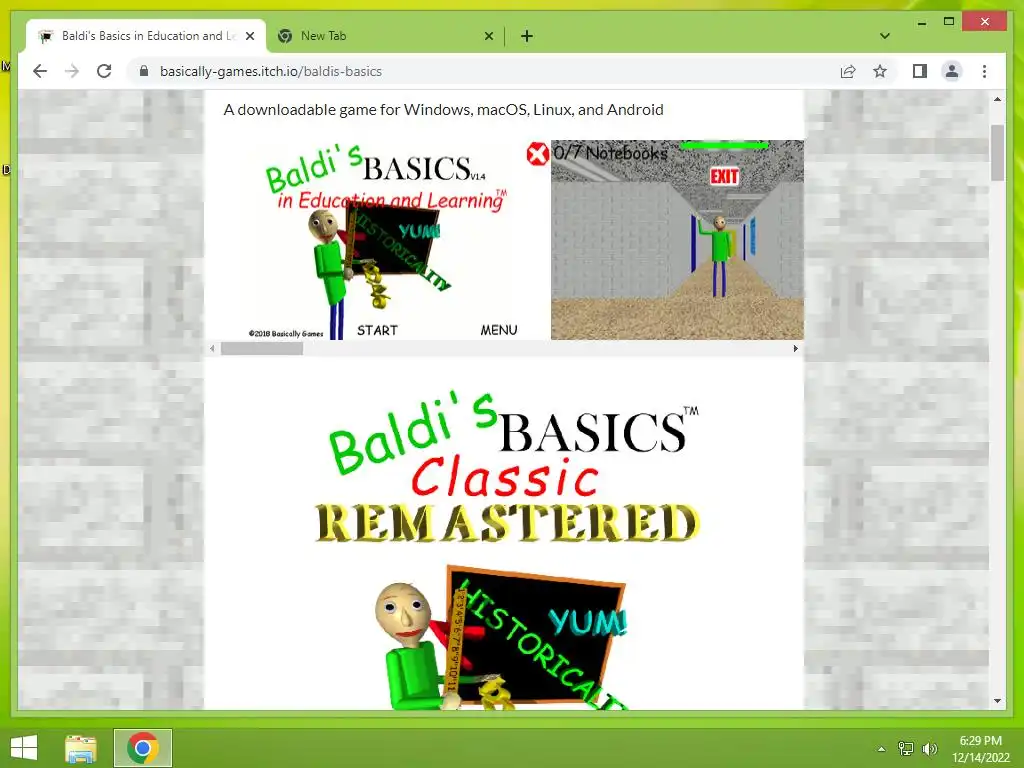Screen dimensions: 1024x768
Task: Close the New Tab tab
Action: point(488,37)
